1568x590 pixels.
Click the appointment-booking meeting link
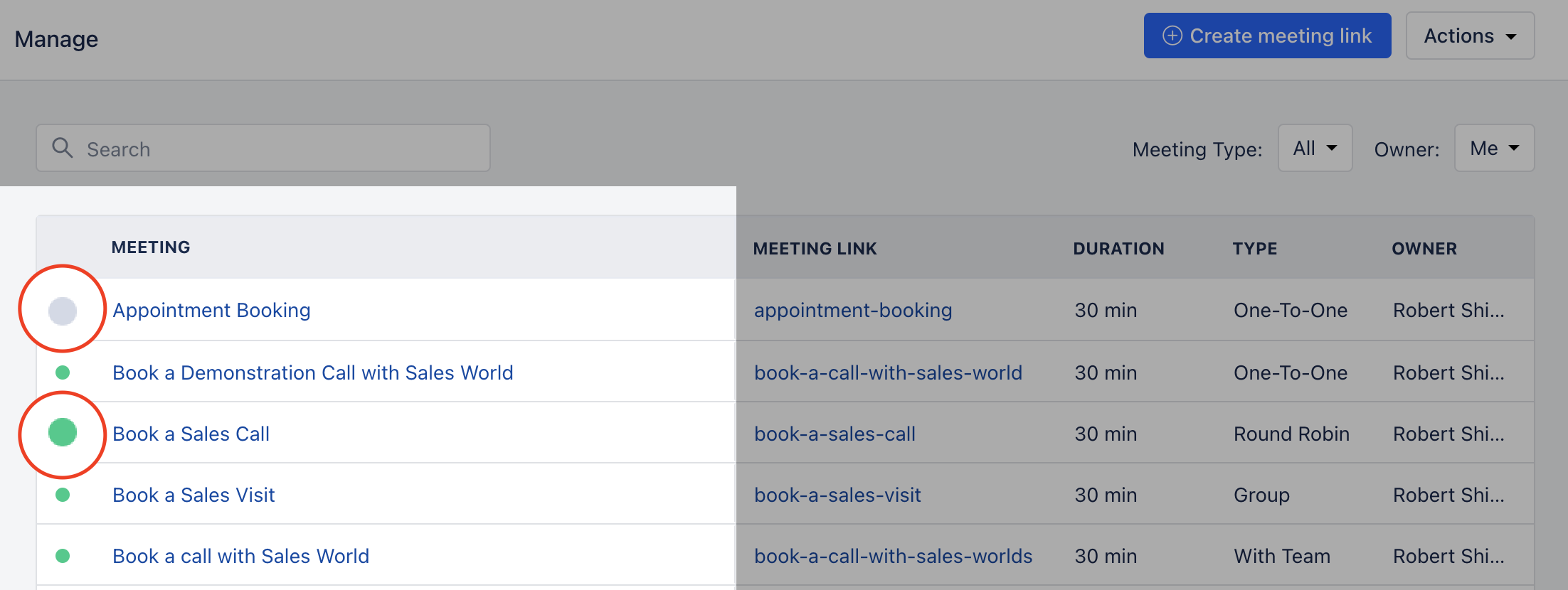(x=853, y=311)
